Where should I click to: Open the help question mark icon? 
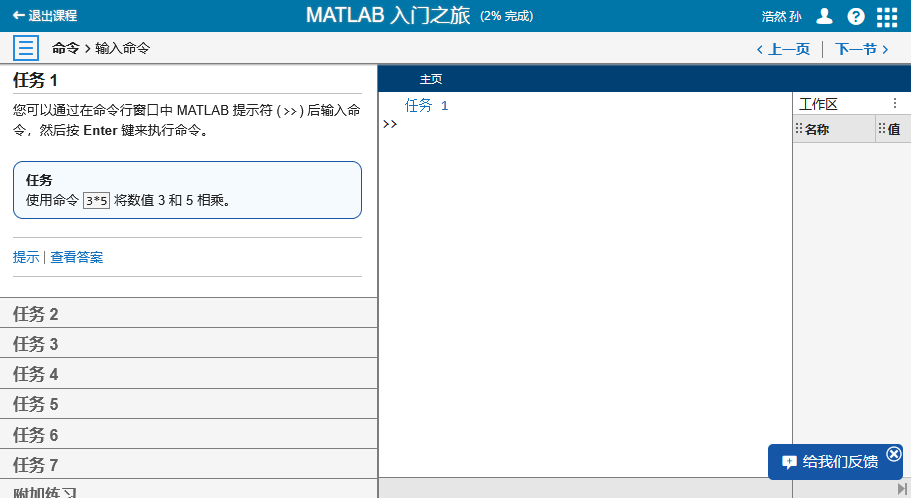click(x=855, y=16)
